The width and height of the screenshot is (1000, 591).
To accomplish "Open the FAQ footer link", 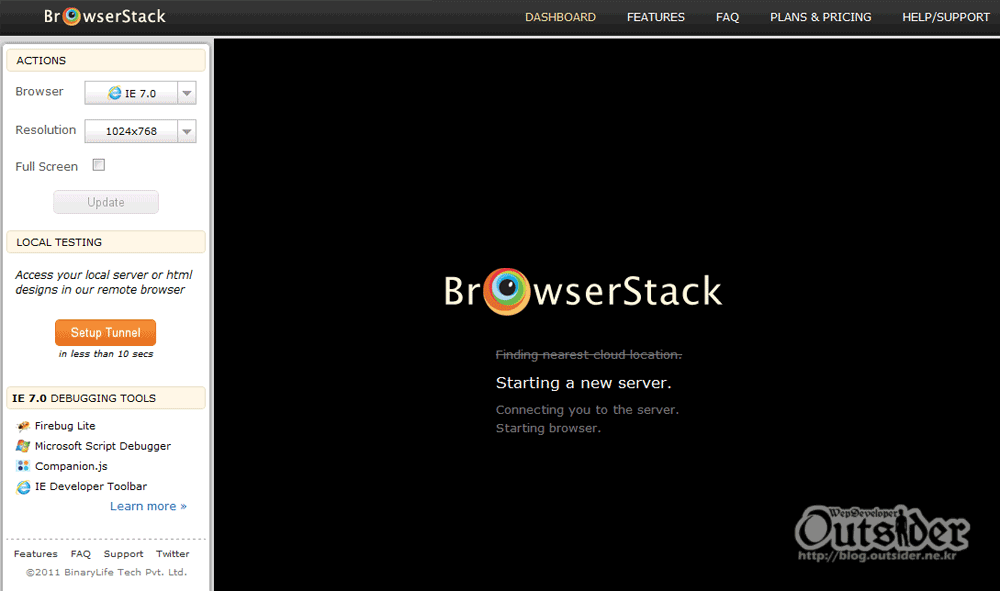I will click(x=81, y=554).
